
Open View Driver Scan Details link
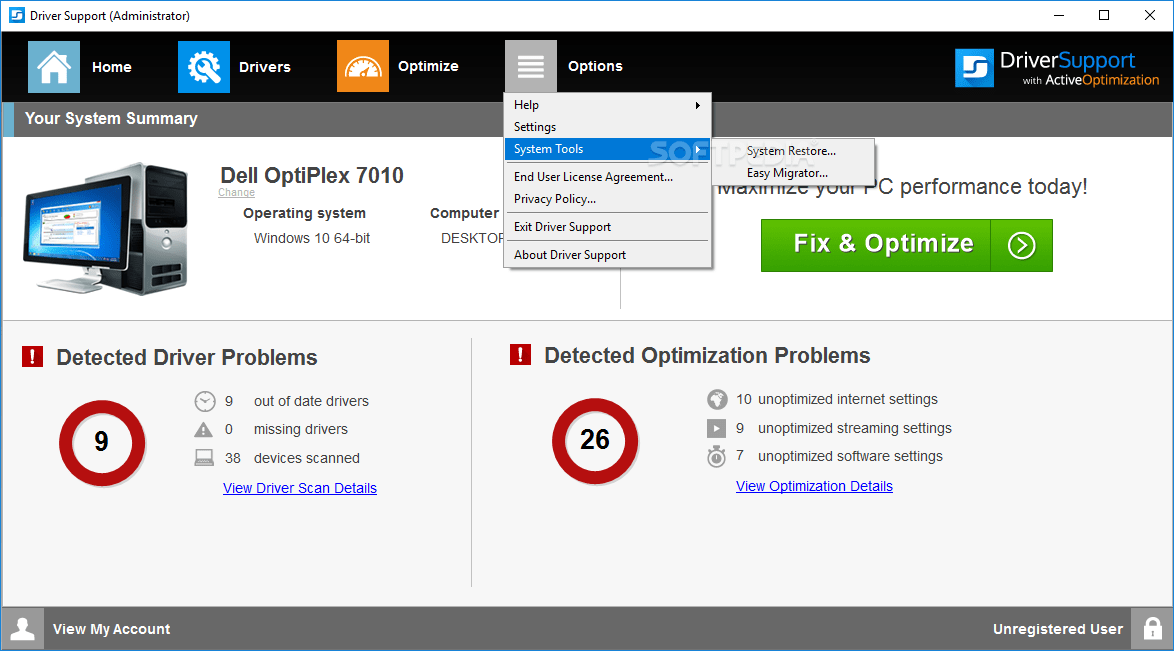299,488
